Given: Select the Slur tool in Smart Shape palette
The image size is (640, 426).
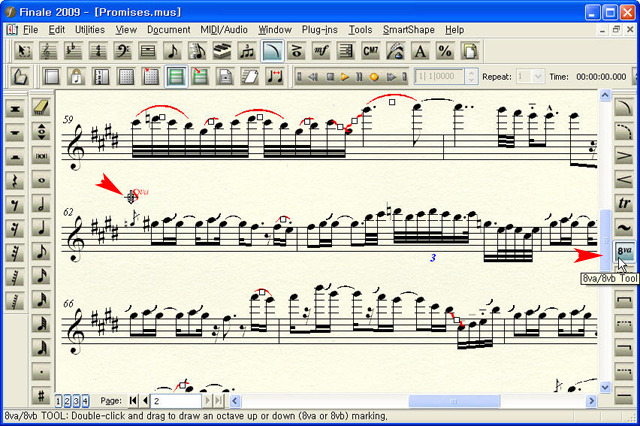Looking at the screenshot, I should click(624, 108).
